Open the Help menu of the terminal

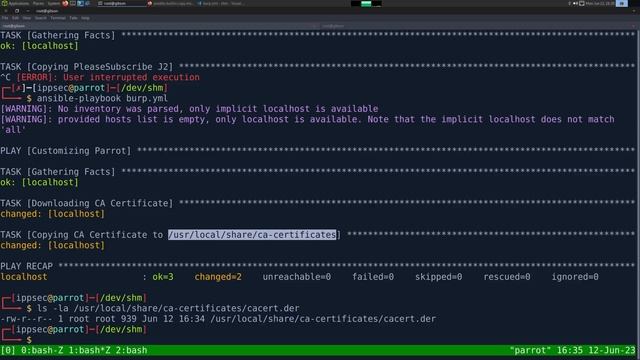point(85,18)
